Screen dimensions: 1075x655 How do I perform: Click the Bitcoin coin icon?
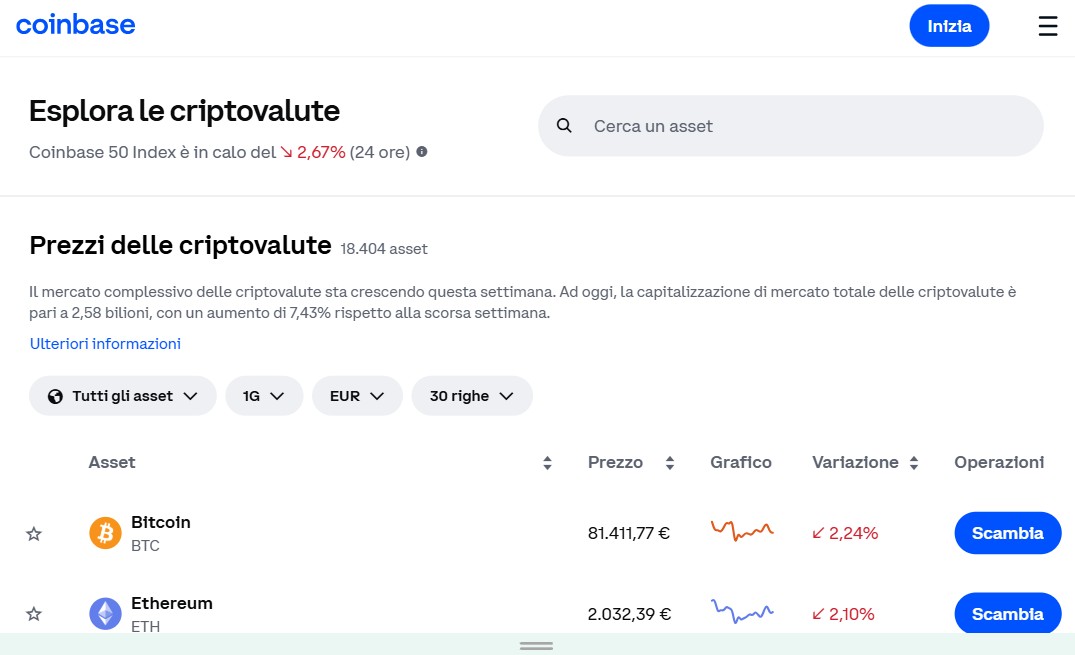pyautogui.click(x=105, y=533)
